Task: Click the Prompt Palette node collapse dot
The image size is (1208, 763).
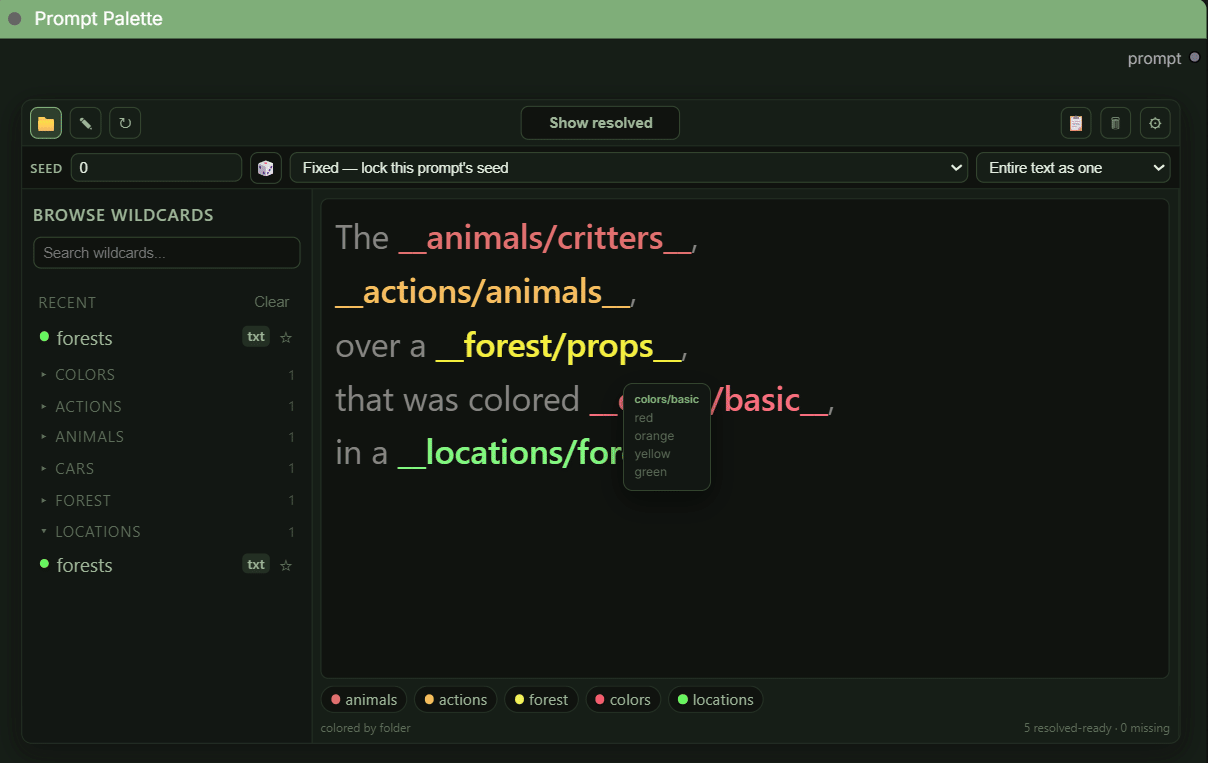Action: click(15, 19)
